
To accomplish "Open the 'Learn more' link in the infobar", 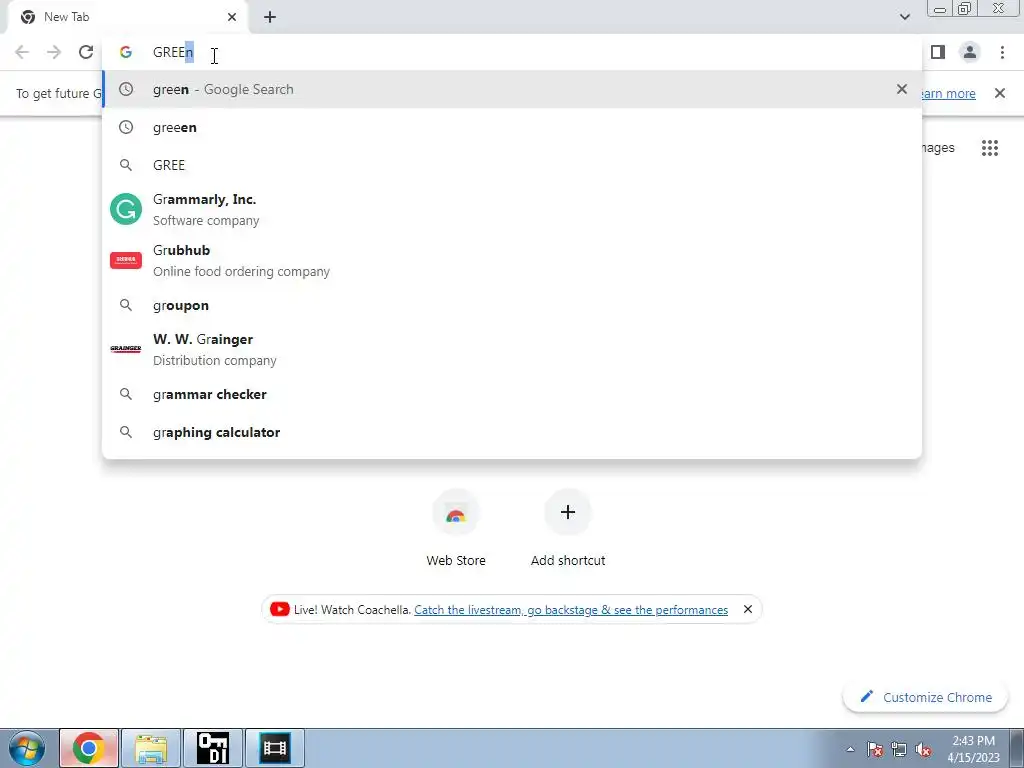I will click(948, 93).
